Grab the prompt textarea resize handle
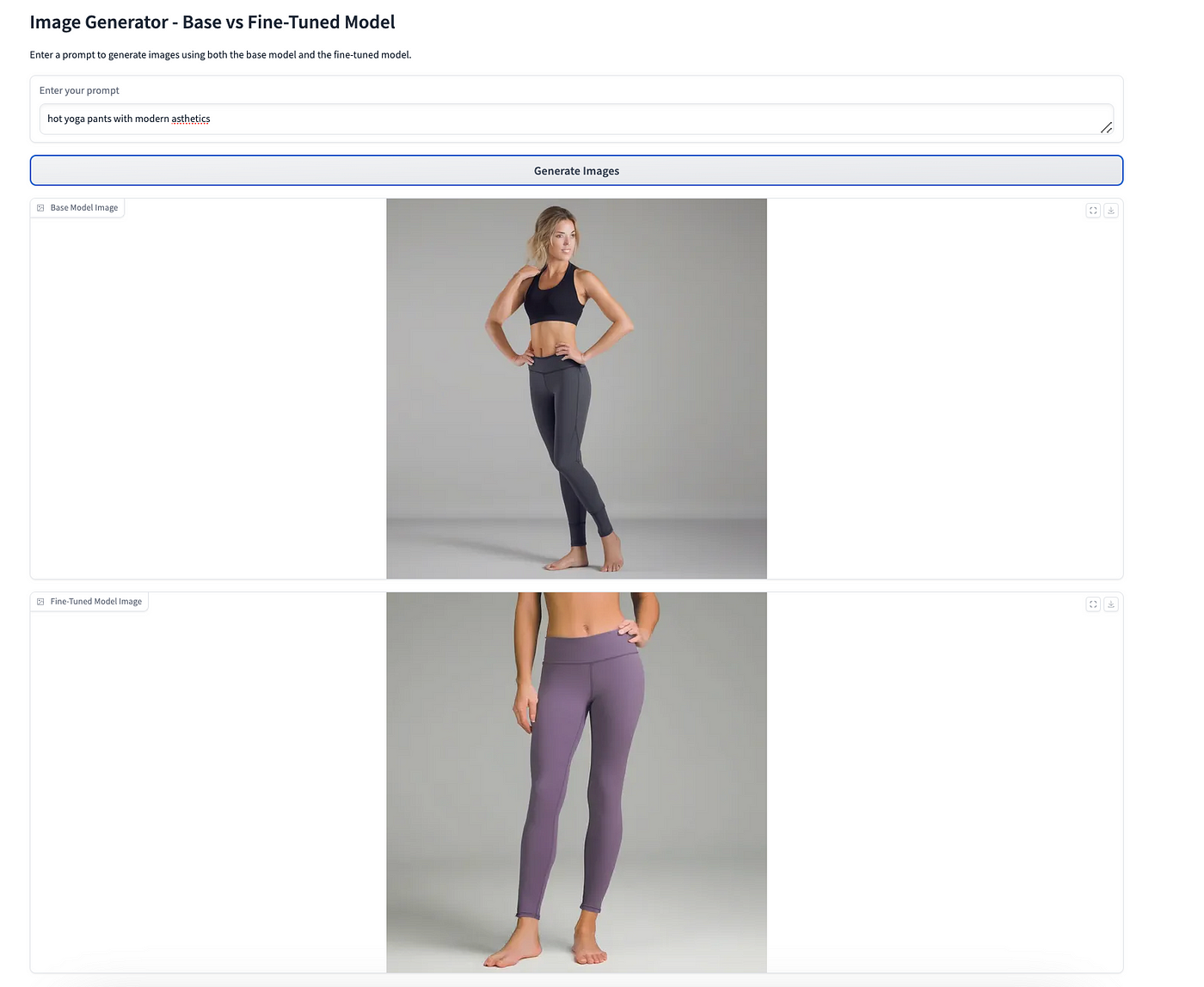This screenshot has height=987, width=1204. point(1106,127)
